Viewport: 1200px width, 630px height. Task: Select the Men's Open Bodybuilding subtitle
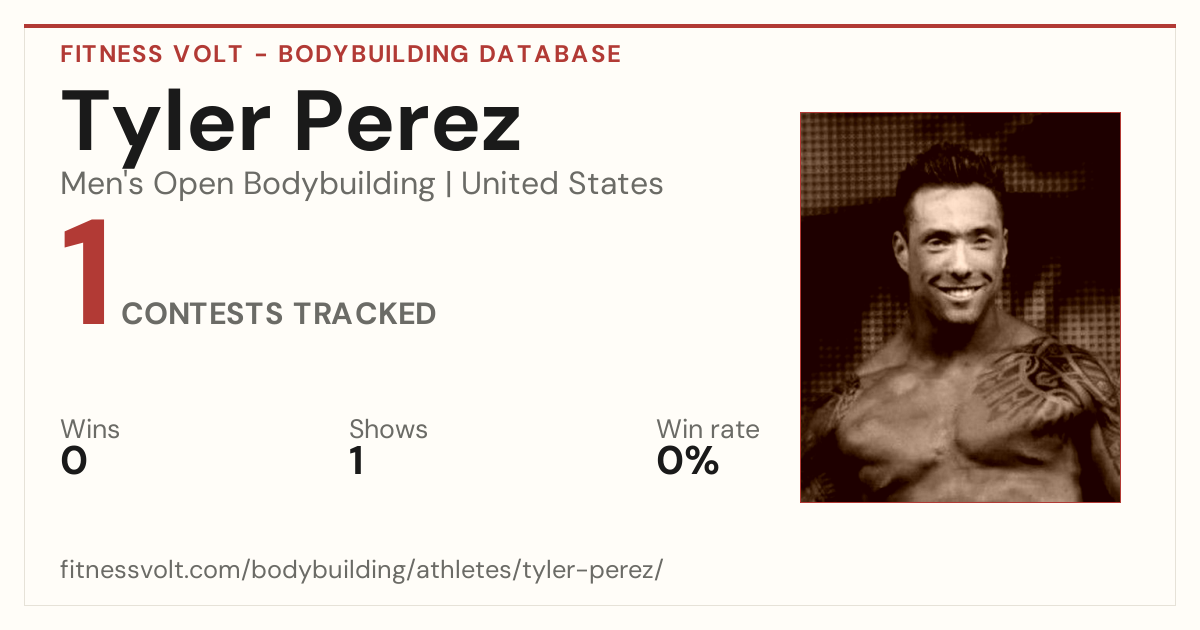point(248,184)
